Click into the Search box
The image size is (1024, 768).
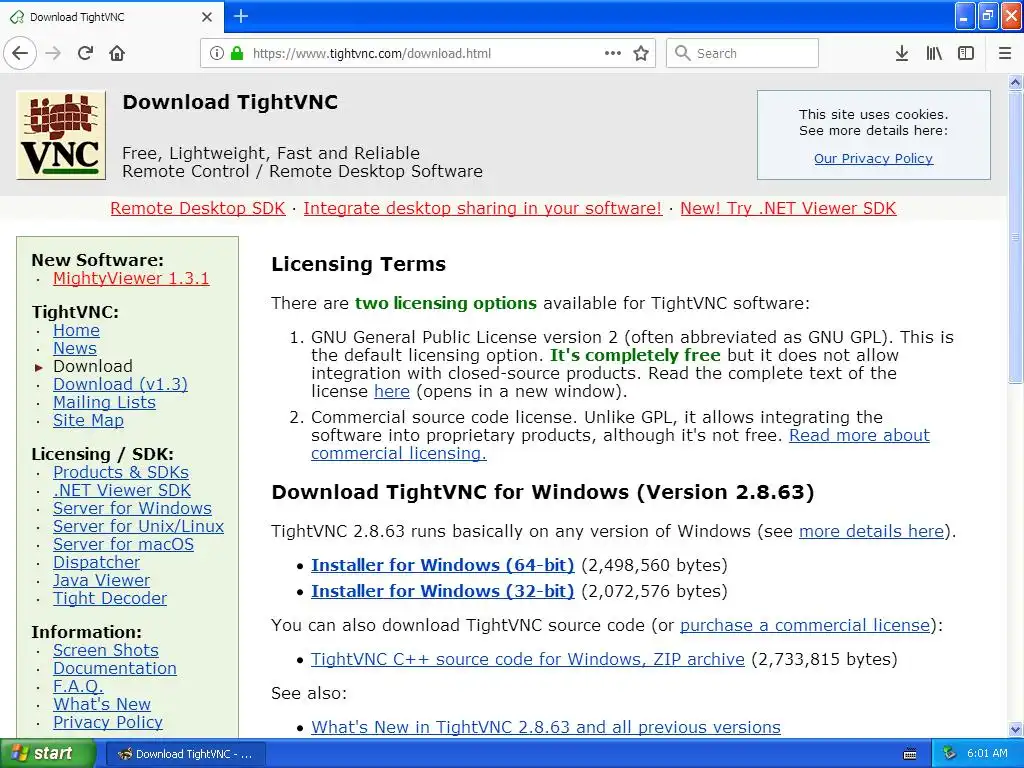tap(742, 53)
